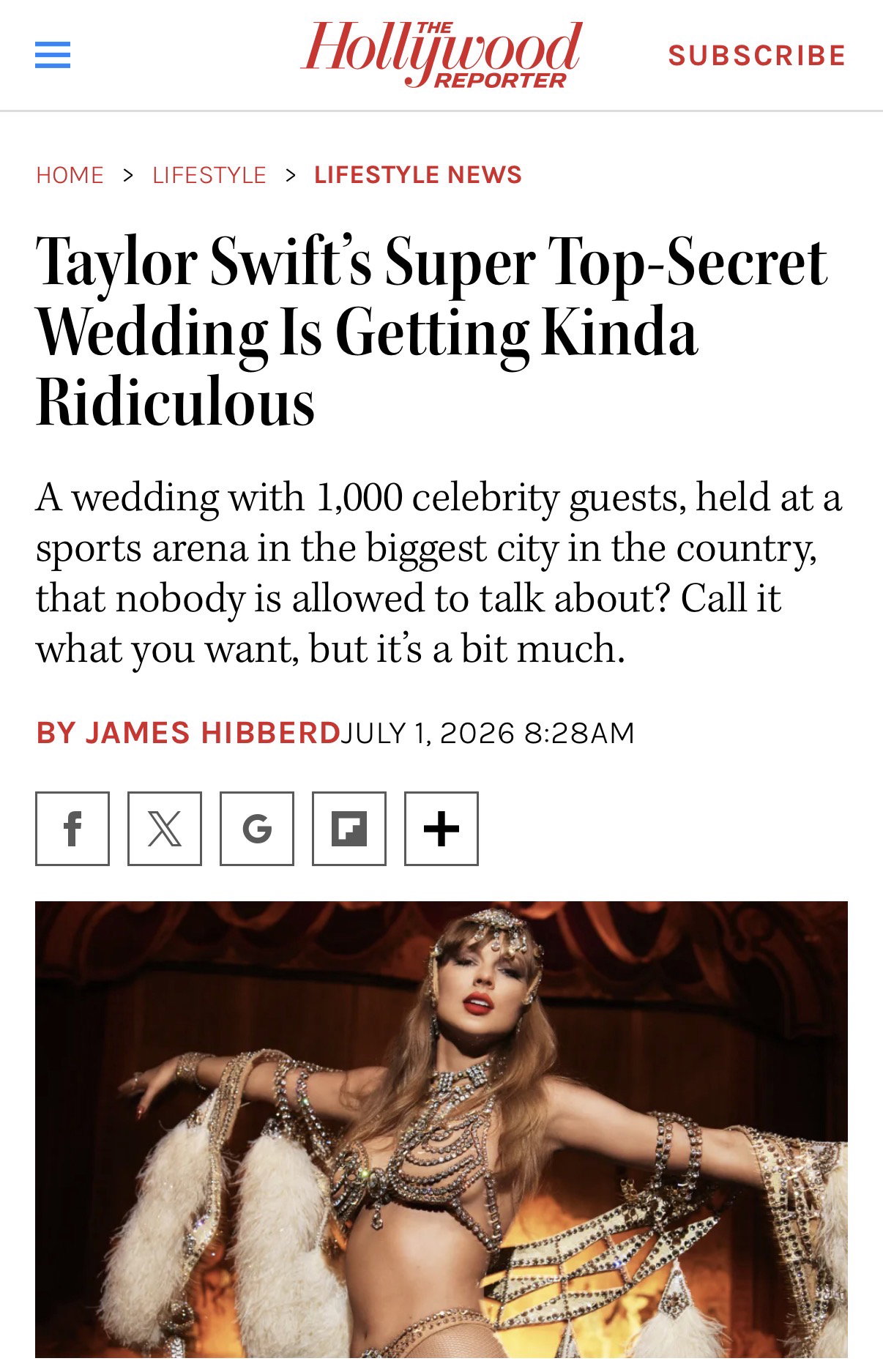The image size is (883, 1372).
Task: Click the July 1, 2026 timestamp
Action: click(488, 733)
